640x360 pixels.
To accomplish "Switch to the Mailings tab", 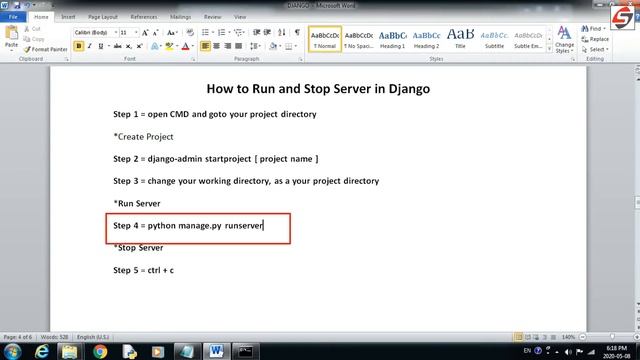I will point(180,17).
